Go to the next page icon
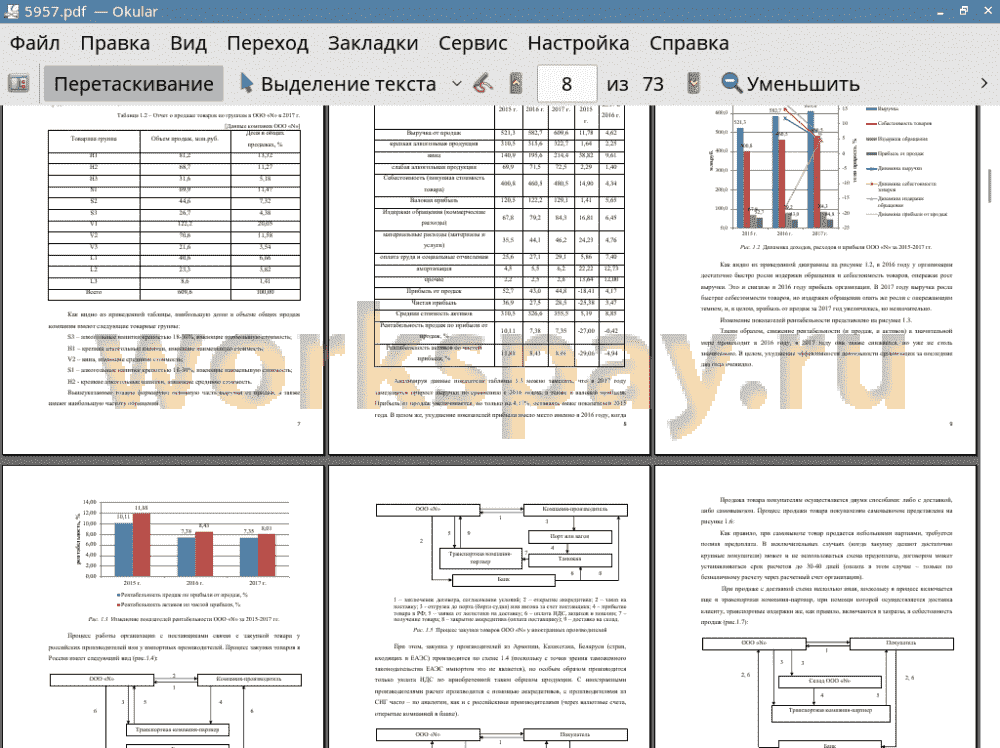 click(693, 84)
